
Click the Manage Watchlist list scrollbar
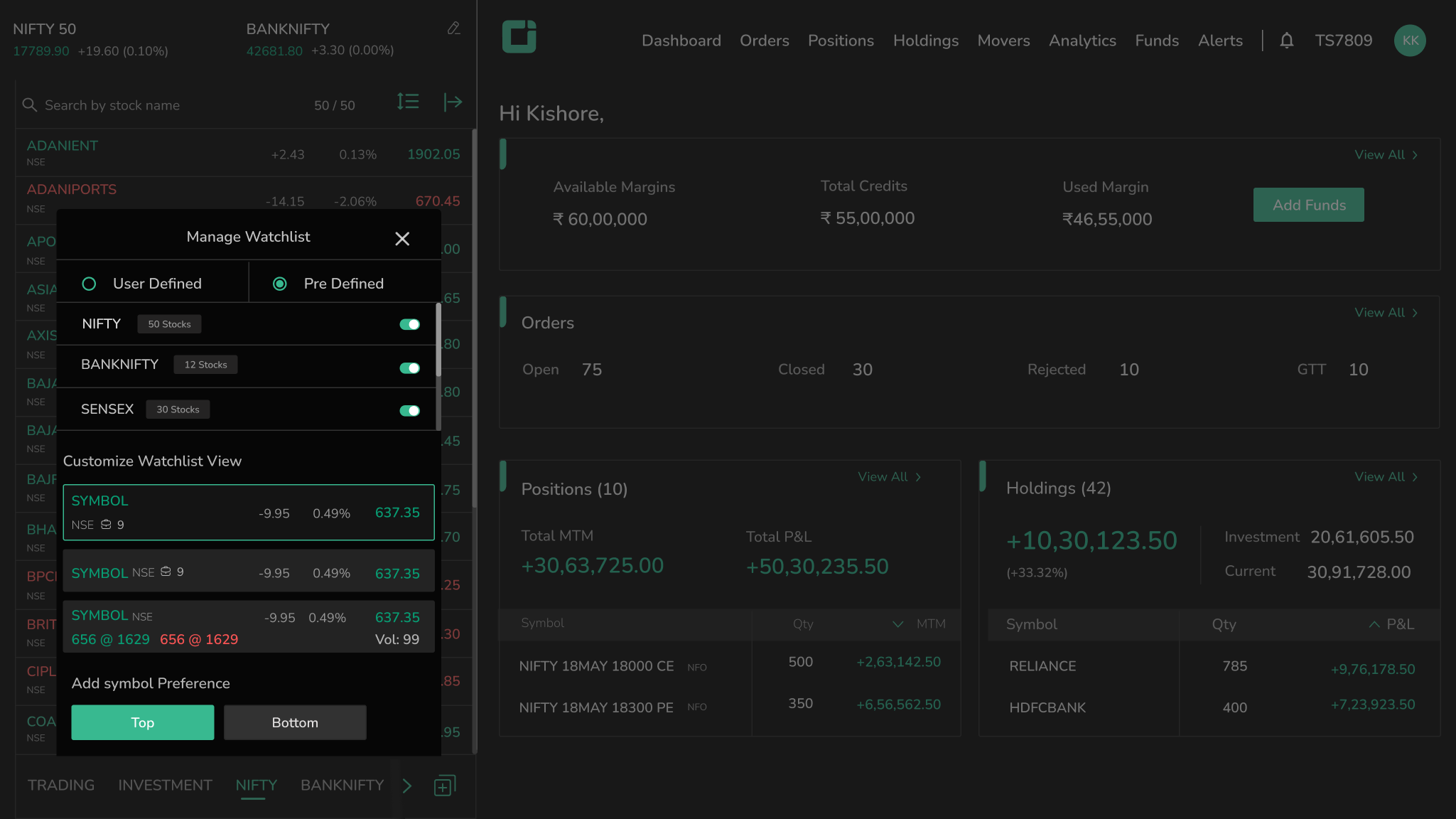(x=438, y=341)
